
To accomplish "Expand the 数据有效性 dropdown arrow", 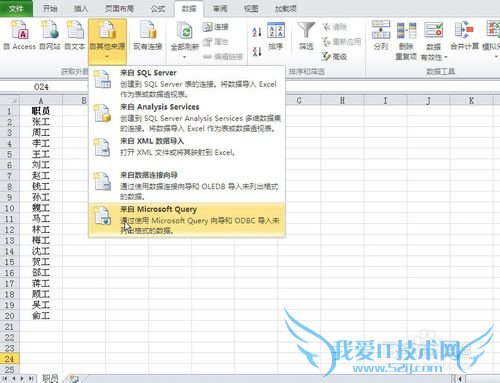I will tap(446, 58).
